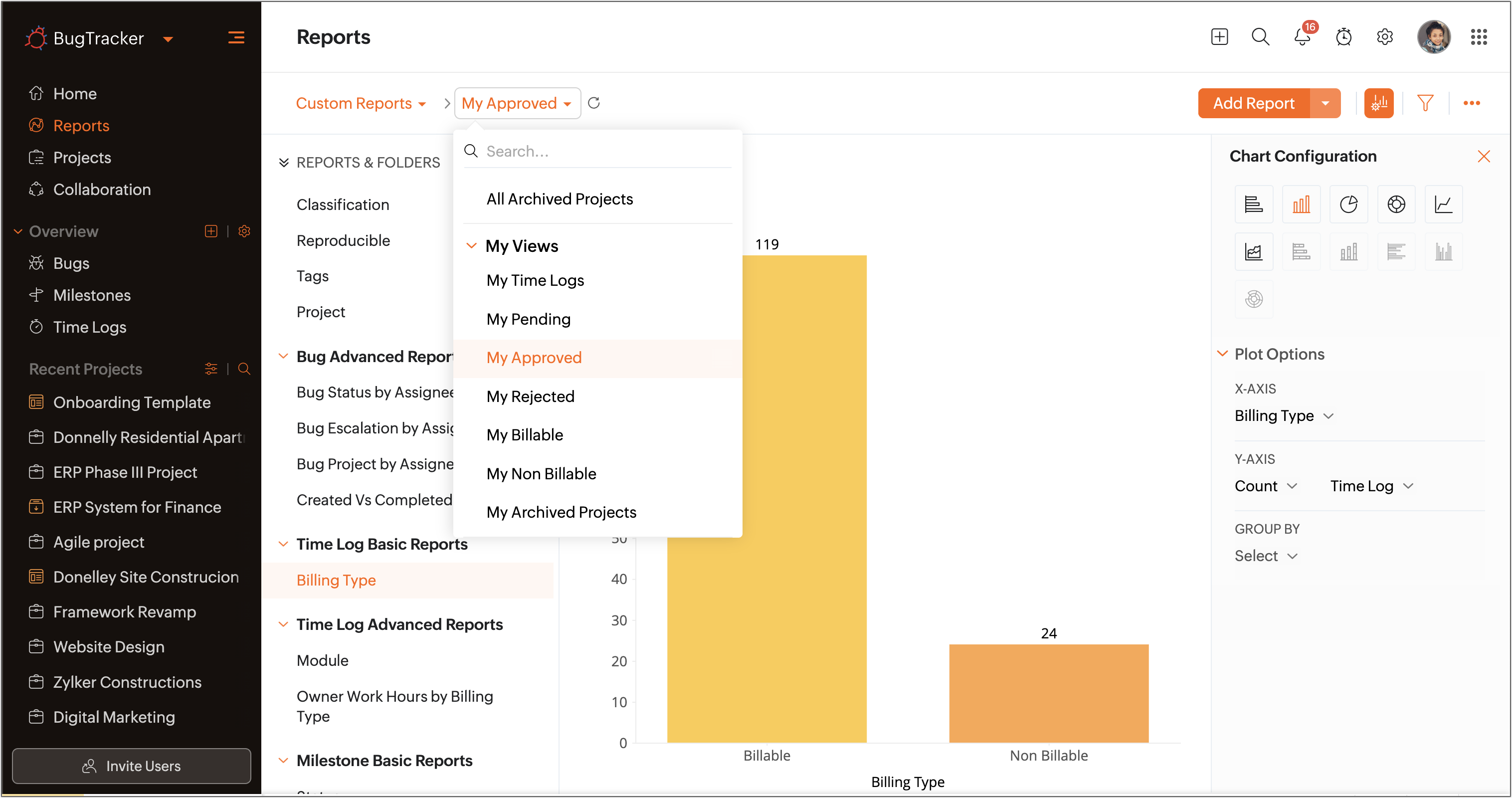The image size is (1512, 798).
Task: Open the X-Axis Billing Type dropdown
Action: coord(1284,416)
